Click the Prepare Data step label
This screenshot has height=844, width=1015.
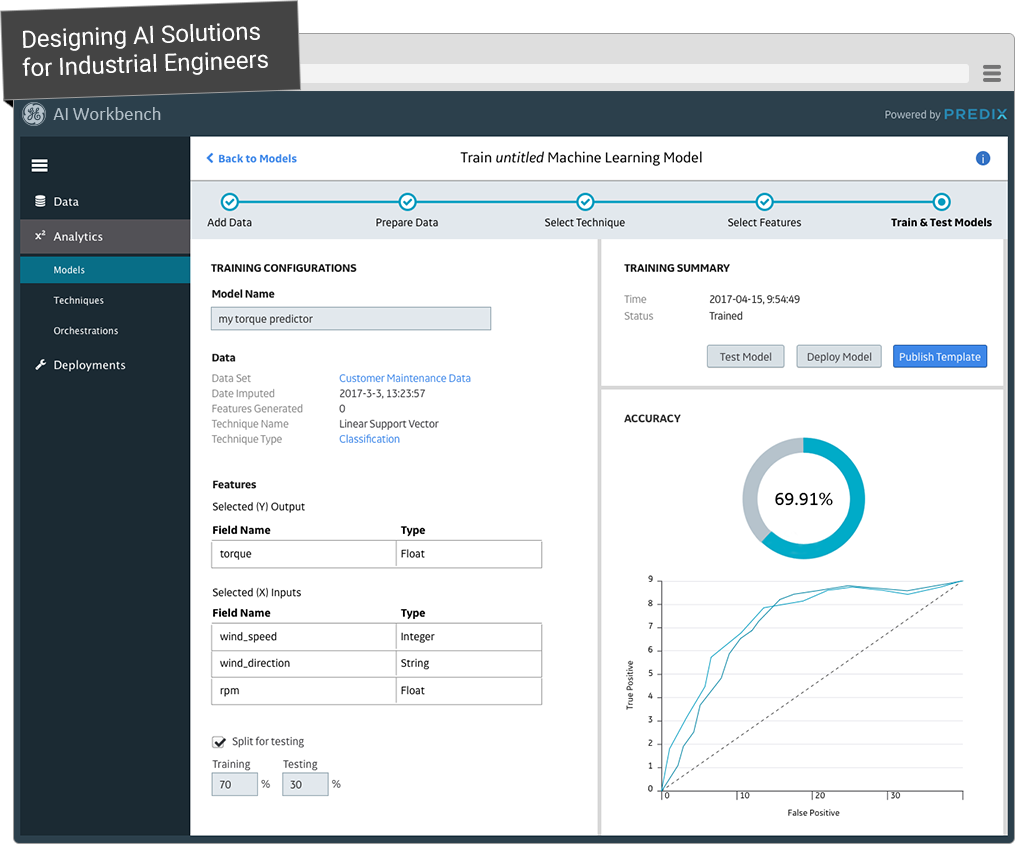[407, 223]
